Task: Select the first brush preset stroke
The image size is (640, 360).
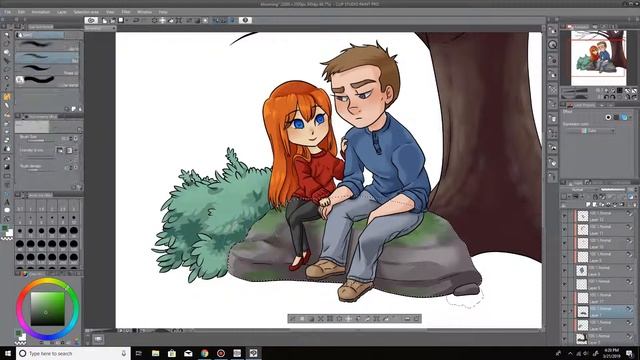Action: [x=47, y=45]
